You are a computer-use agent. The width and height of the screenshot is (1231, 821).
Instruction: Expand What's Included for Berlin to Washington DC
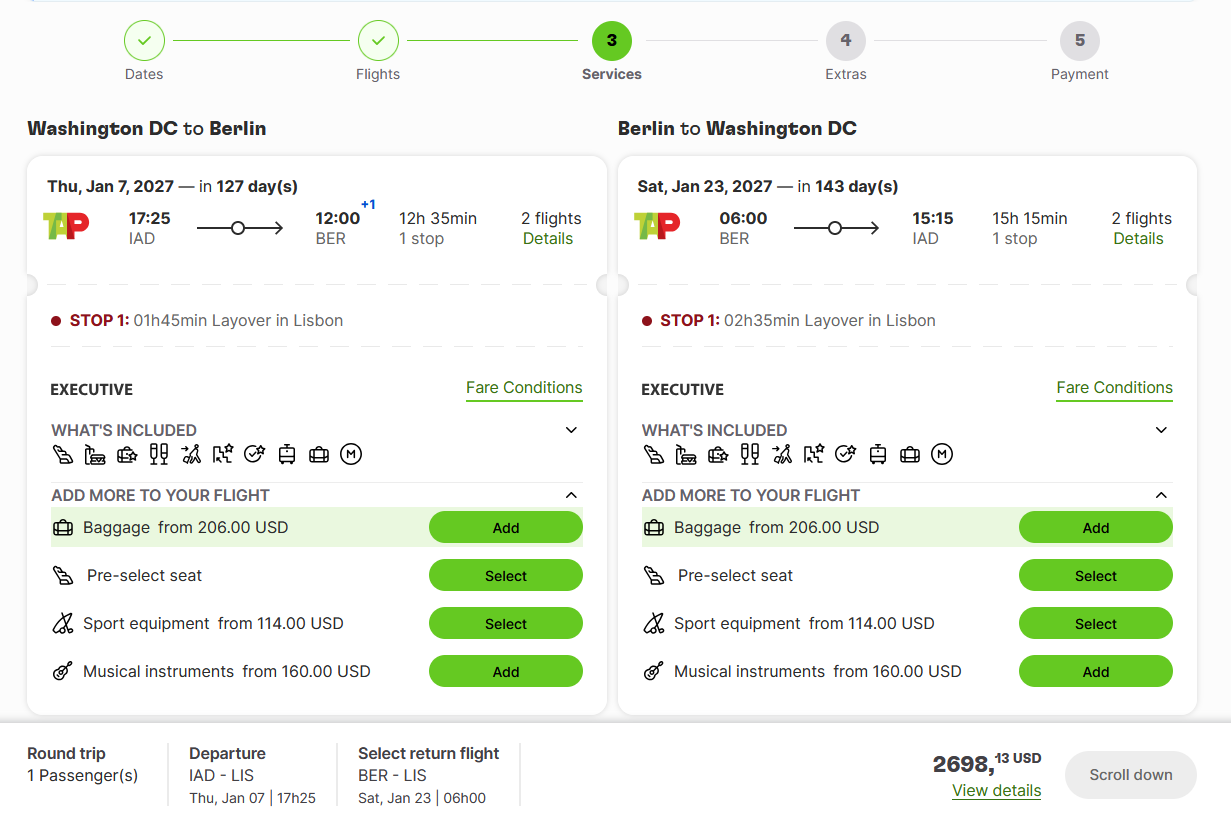coord(1161,430)
